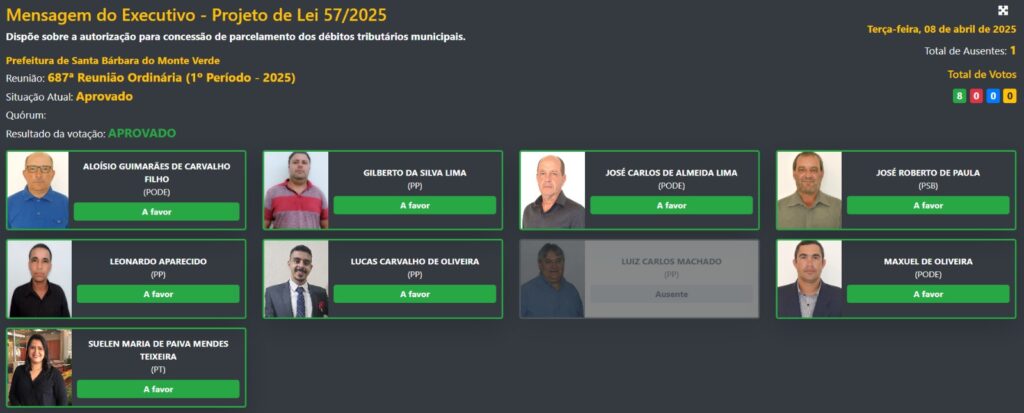Click the green votes-in-favor badge showing 8
The height and width of the screenshot is (413, 1024).
[959, 96]
